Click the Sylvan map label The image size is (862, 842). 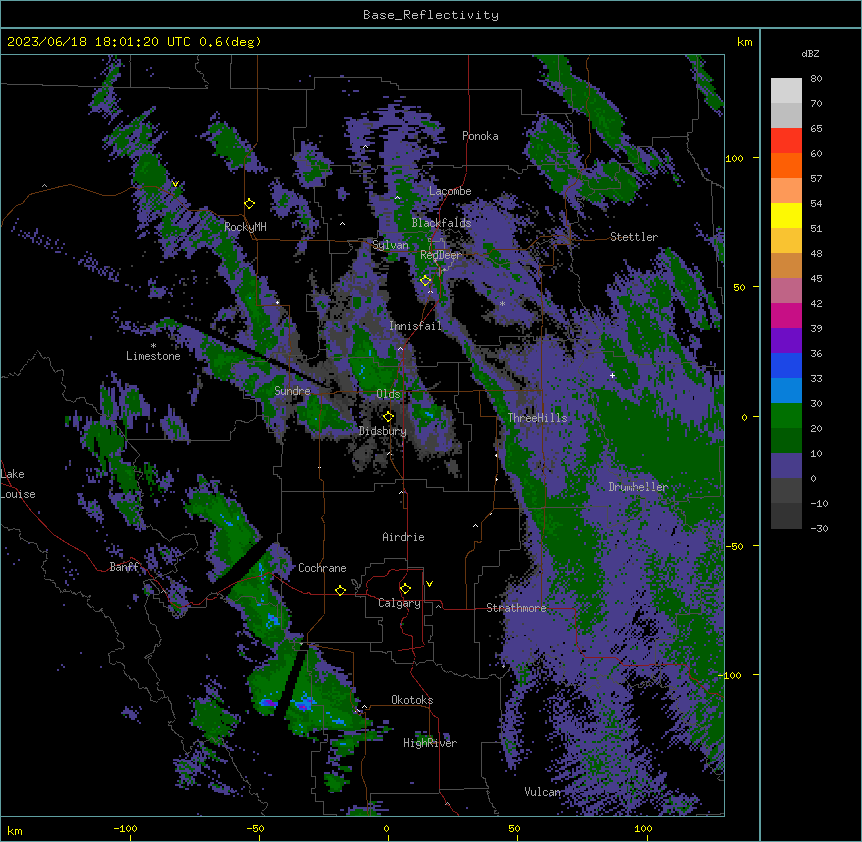390,245
